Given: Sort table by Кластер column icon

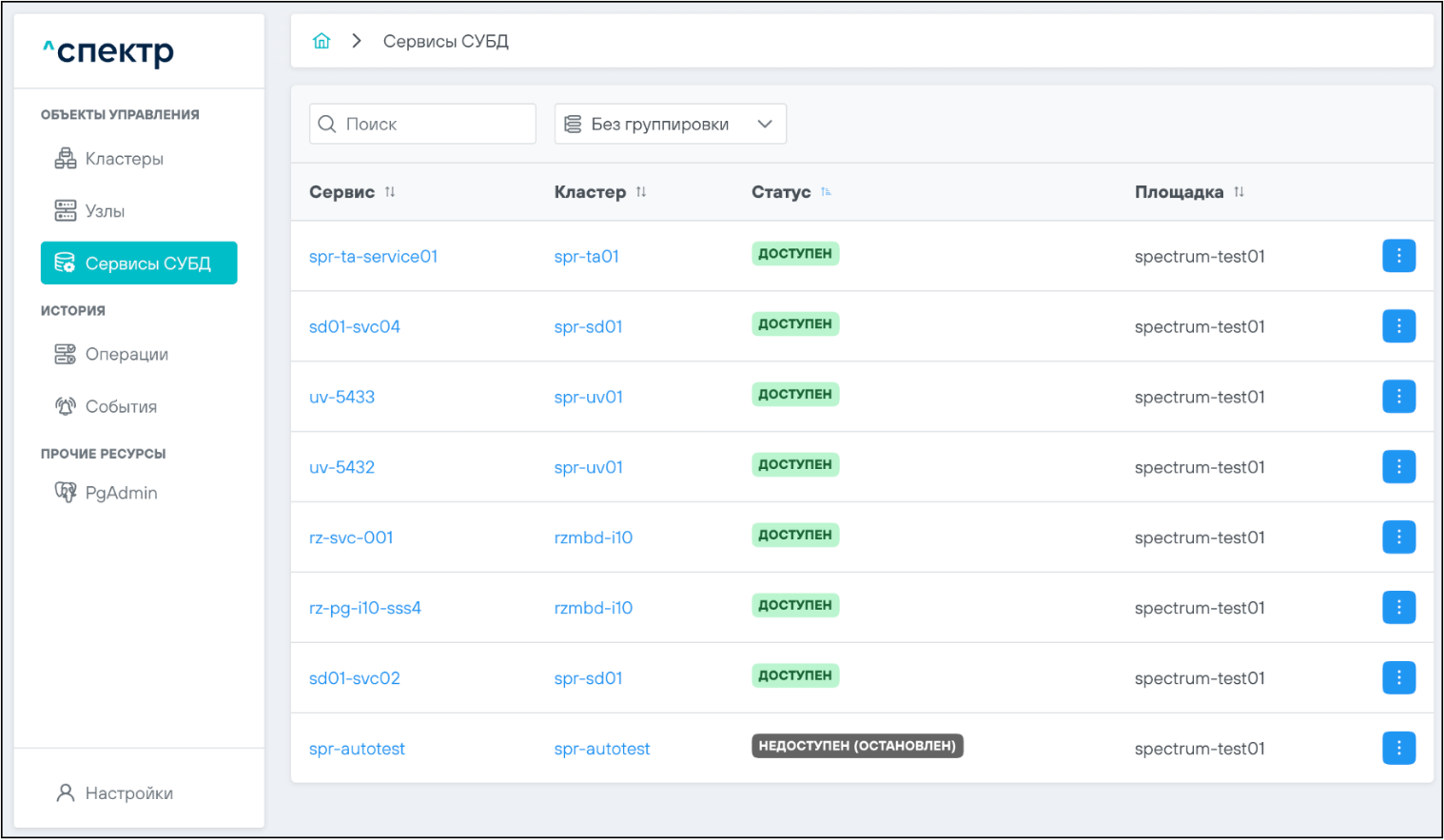Looking at the screenshot, I should (641, 192).
